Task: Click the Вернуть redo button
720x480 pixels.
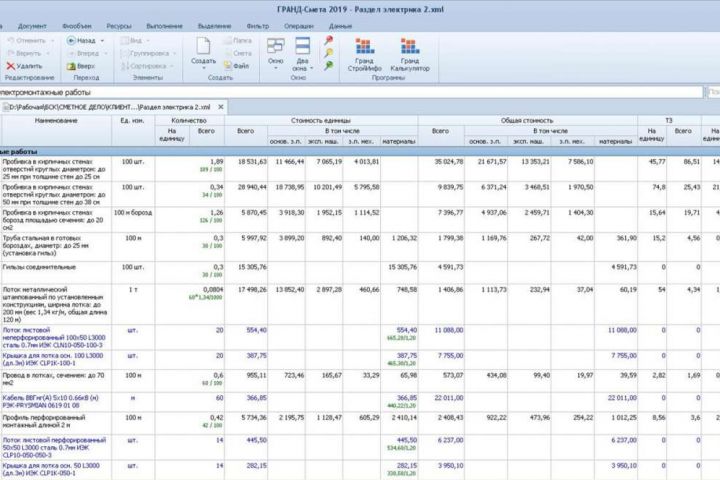Action: tap(24, 53)
